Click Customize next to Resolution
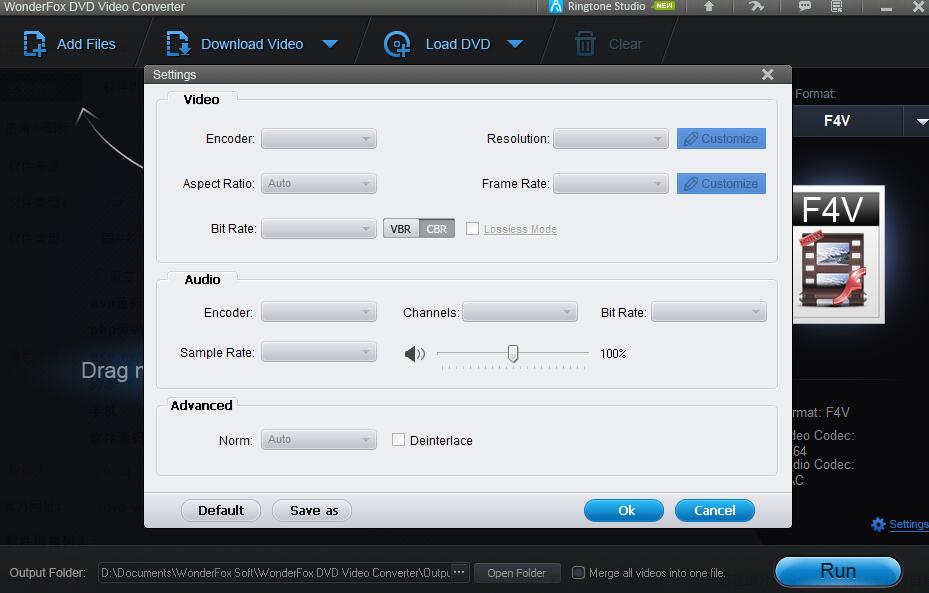Screen dimensions: 929x593 [x=721, y=139]
